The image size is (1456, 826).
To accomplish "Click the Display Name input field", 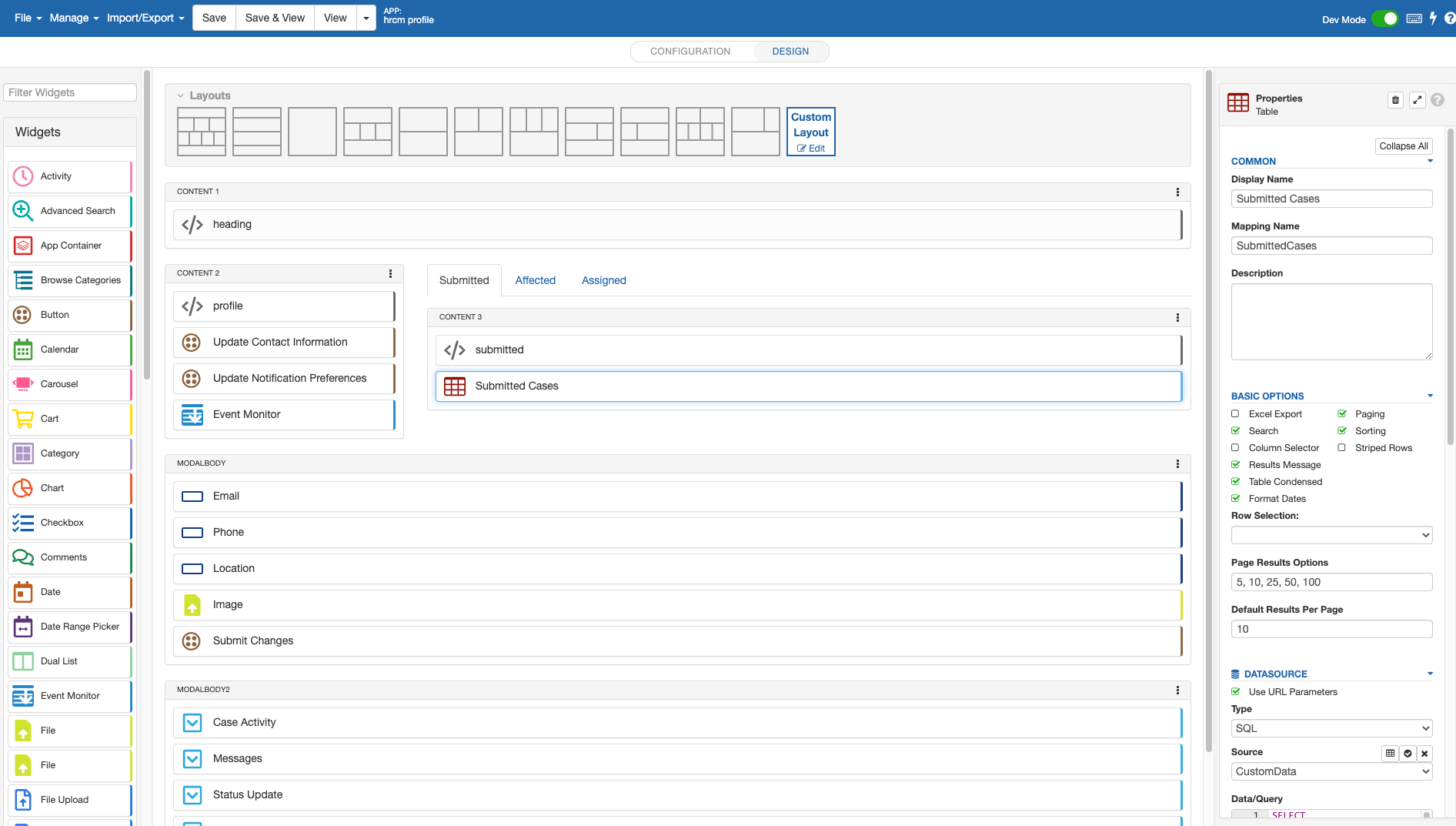I will [x=1331, y=199].
